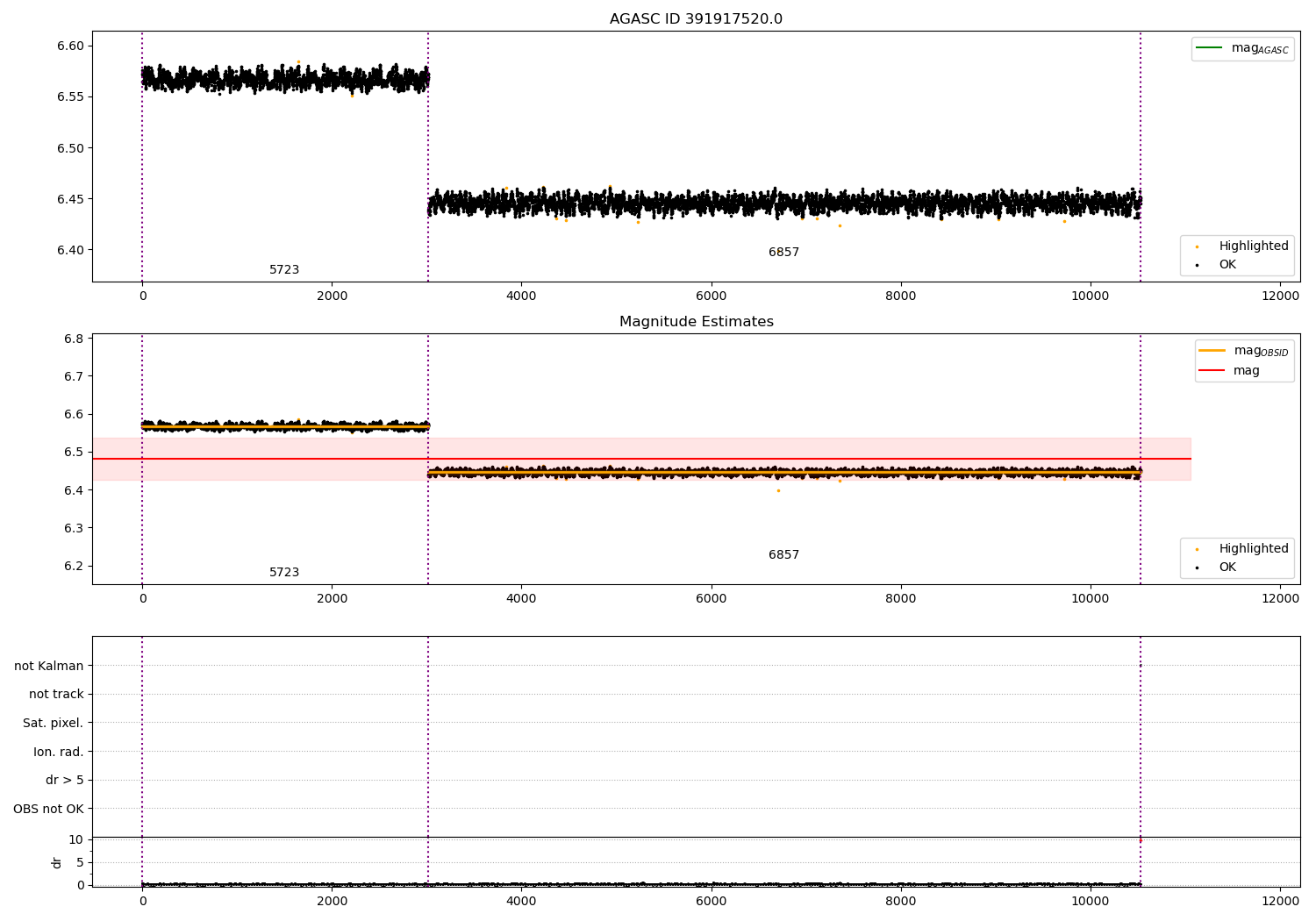The image size is (1316, 921).
Task: Click the 'Ion. rad.' row label
Action: click(59, 752)
